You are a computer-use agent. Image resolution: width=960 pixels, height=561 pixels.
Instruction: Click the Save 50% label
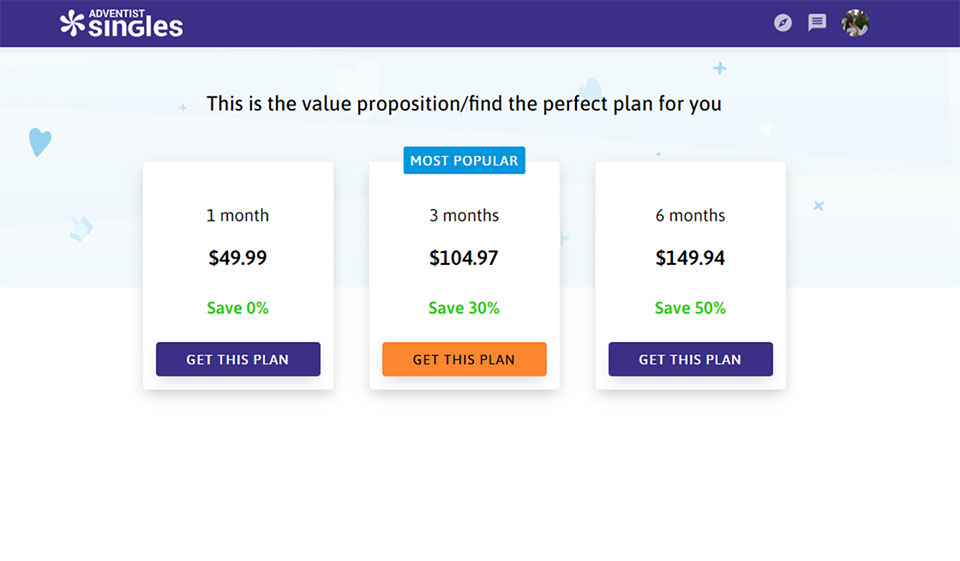coord(690,308)
